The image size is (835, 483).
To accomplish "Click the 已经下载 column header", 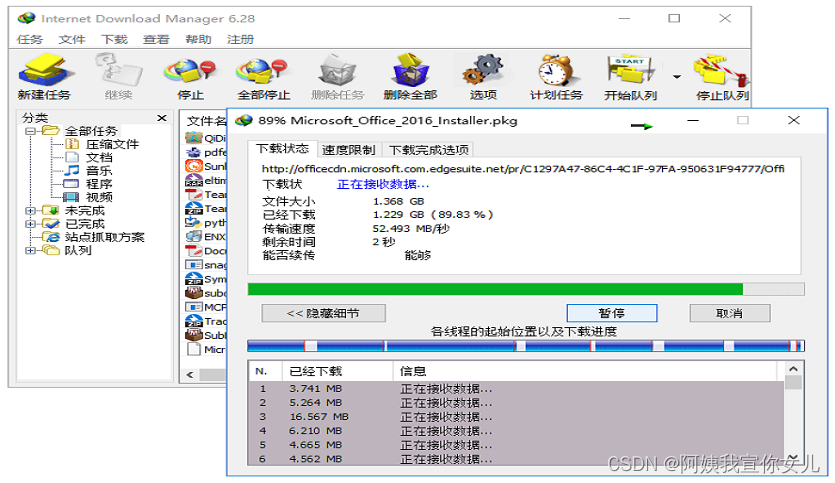I will coord(339,371).
